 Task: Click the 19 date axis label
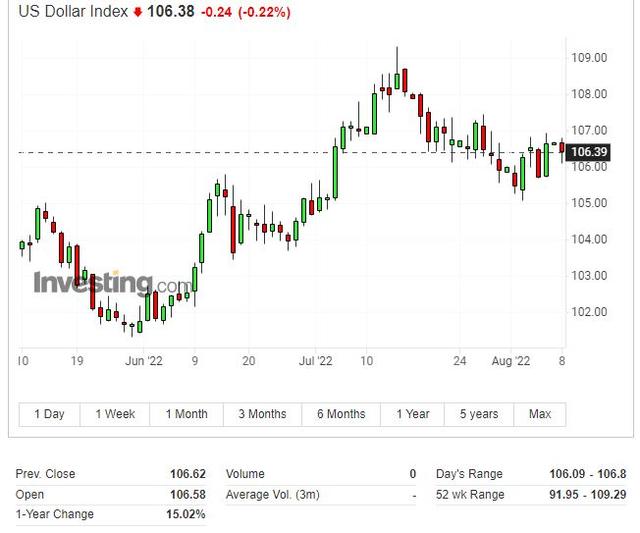77,361
